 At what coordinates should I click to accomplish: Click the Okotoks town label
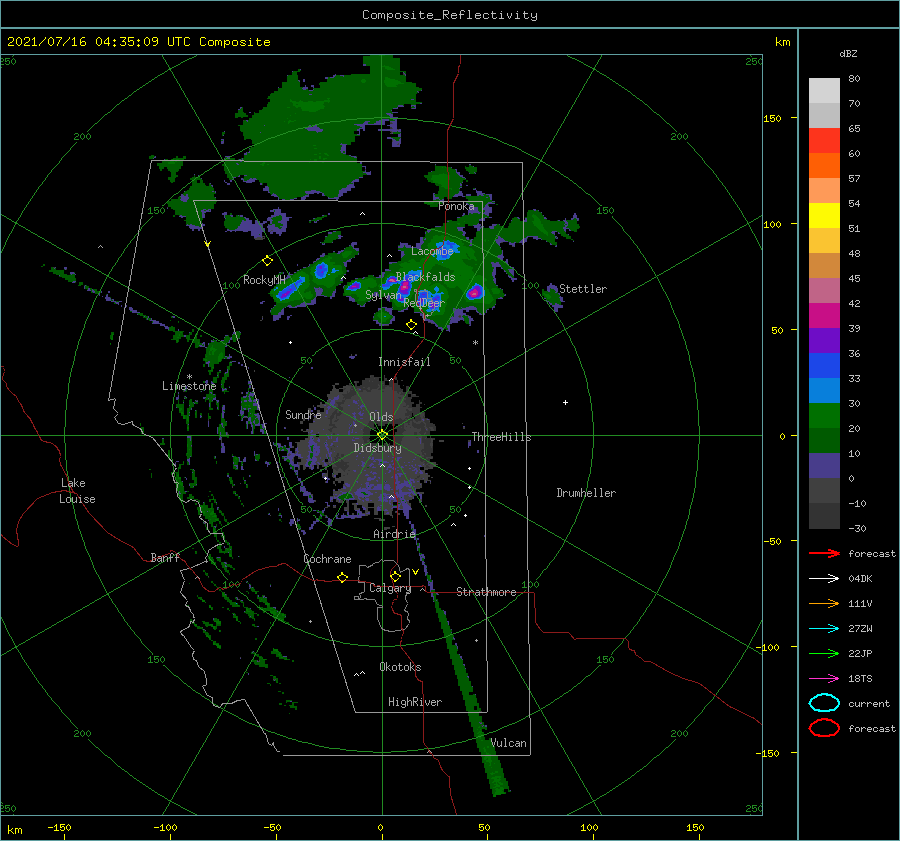pyautogui.click(x=400, y=666)
